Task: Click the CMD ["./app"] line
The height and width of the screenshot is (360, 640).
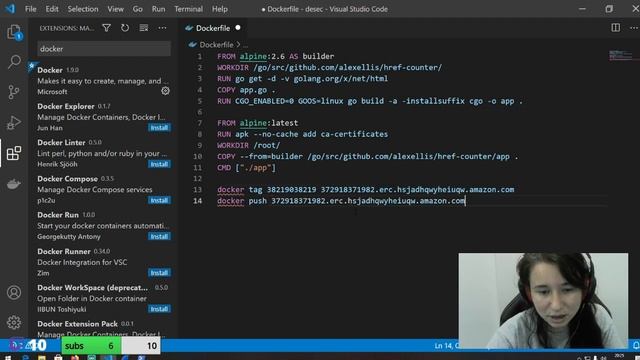Action: (246, 168)
